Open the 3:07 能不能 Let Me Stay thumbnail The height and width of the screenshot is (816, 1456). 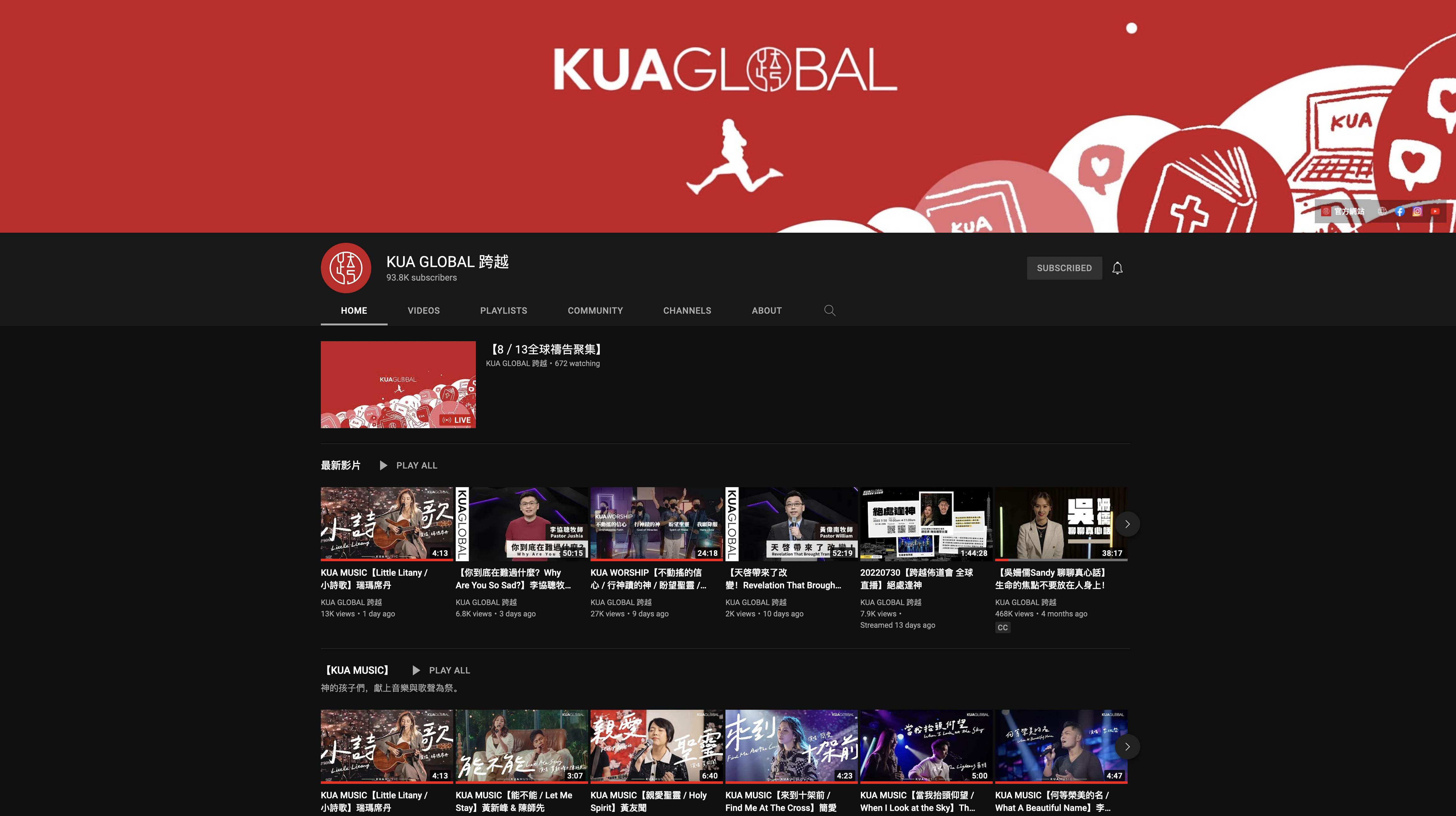pos(522,747)
